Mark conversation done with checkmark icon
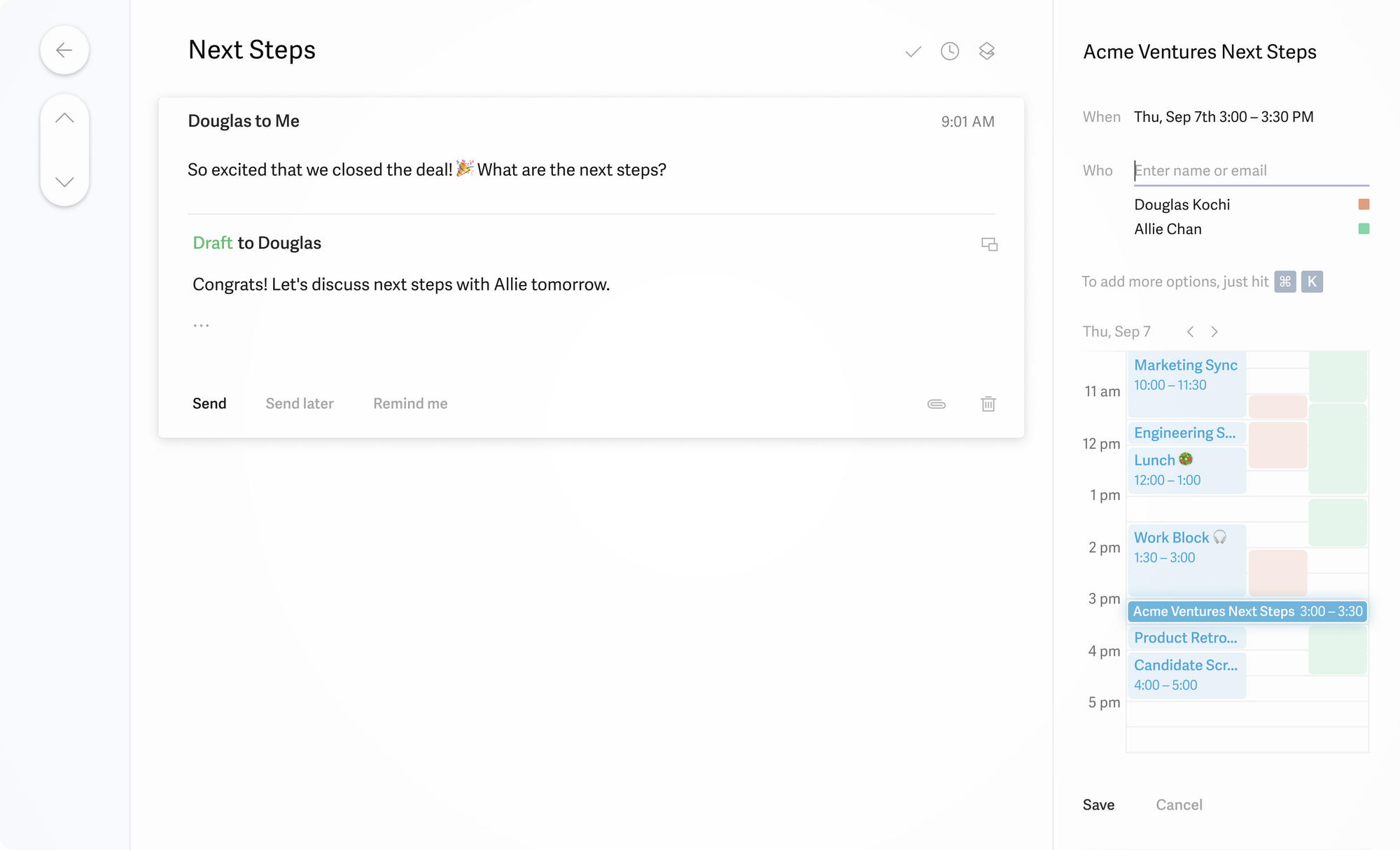1400x850 pixels. coord(913,52)
